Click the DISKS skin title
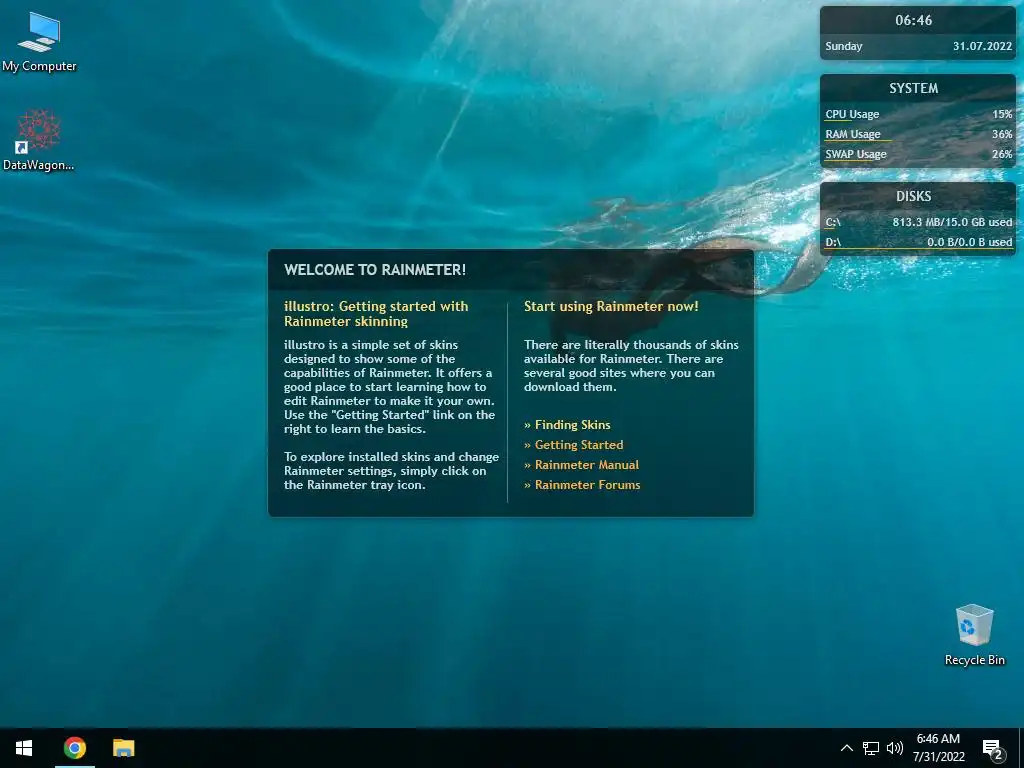The height and width of the screenshot is (768, 1024). click(x=914, y=197)
